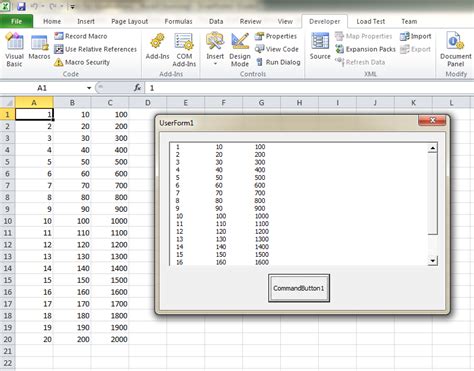This screenshot has width=474, height=371.
Task: Select row 5 header
Action: (7, 162)
